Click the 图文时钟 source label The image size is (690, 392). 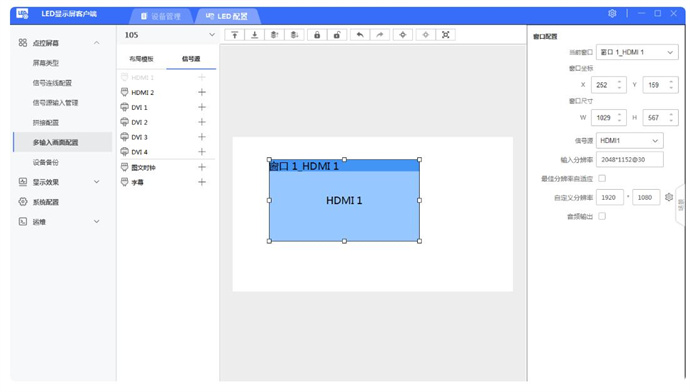(143, 167)
